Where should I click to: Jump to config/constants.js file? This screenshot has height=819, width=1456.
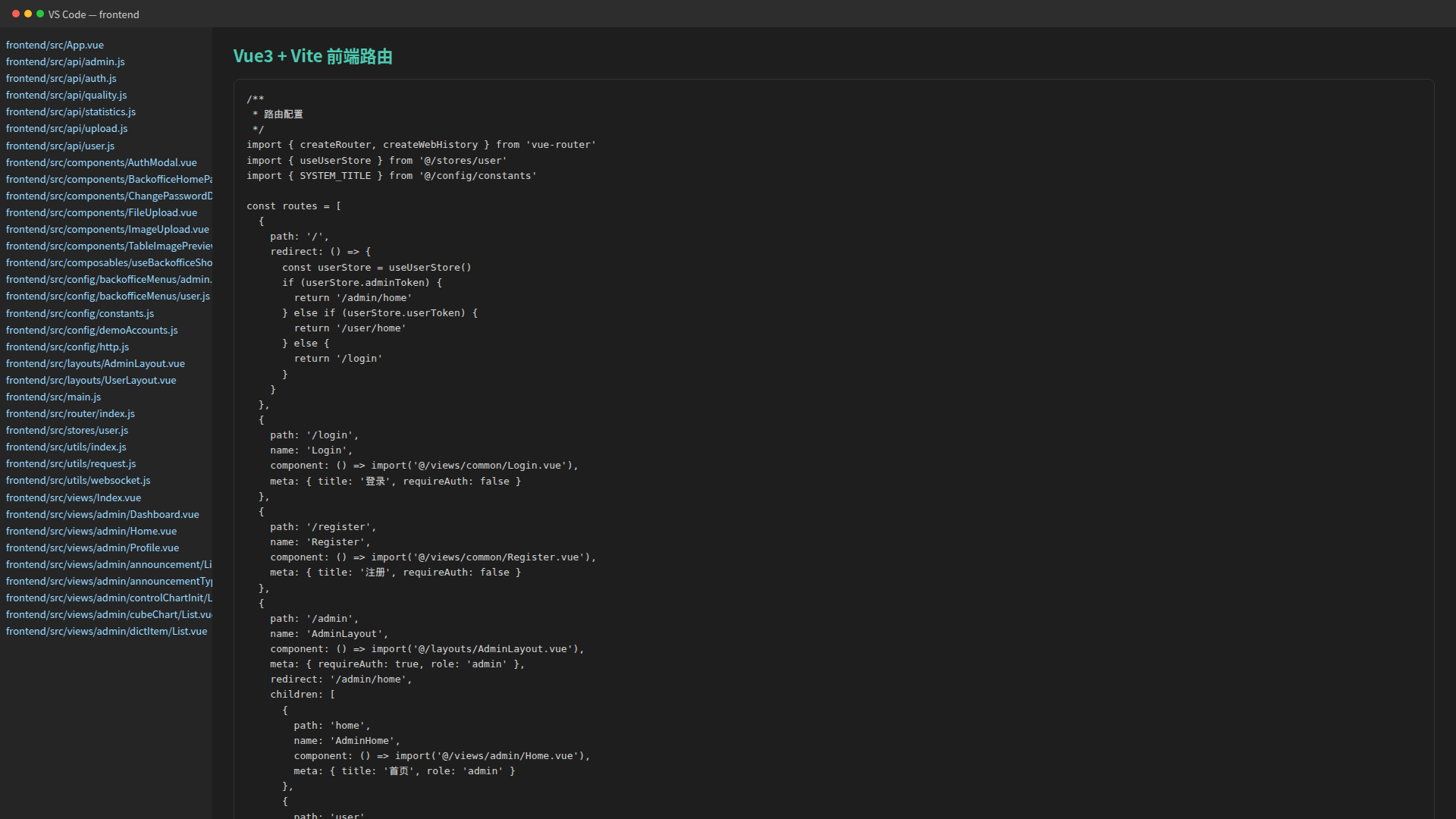80,313
